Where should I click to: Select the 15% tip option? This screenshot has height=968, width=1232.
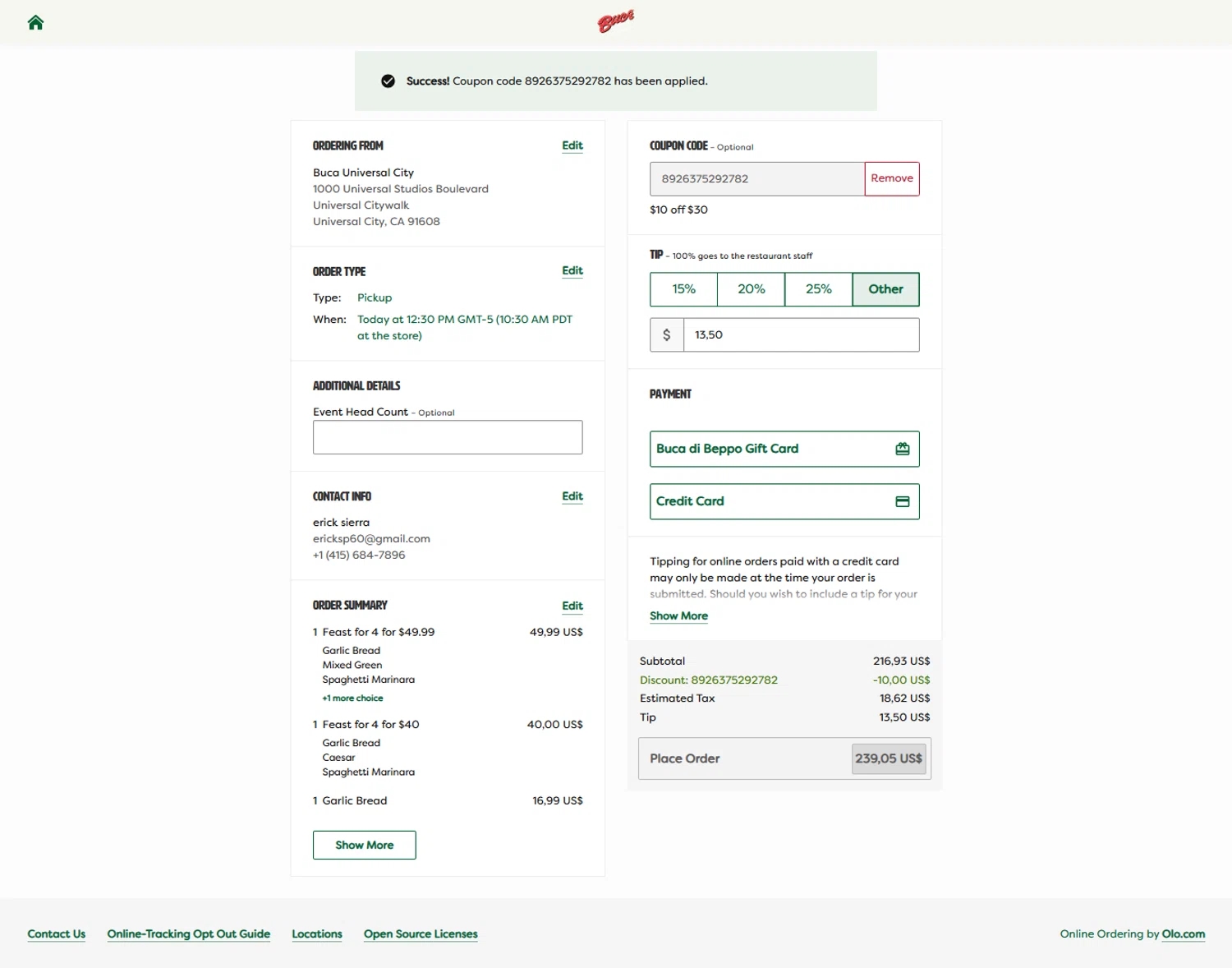tap(683, 289)
